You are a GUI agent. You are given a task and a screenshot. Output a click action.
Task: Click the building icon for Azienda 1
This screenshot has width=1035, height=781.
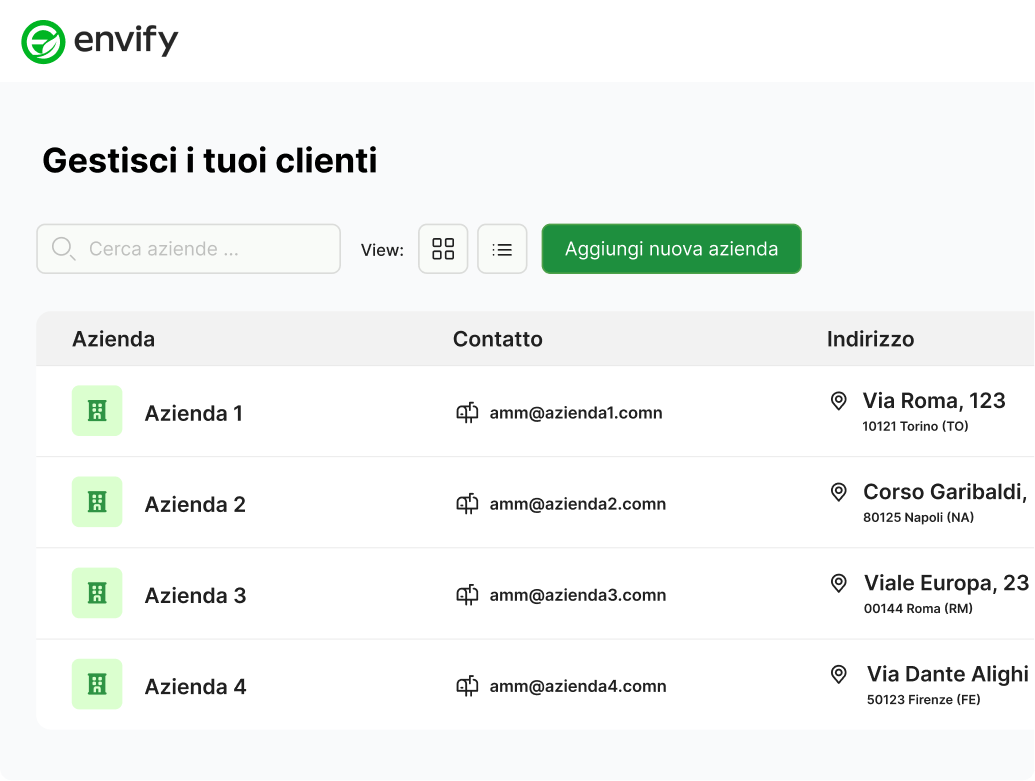tap(97, 410)
